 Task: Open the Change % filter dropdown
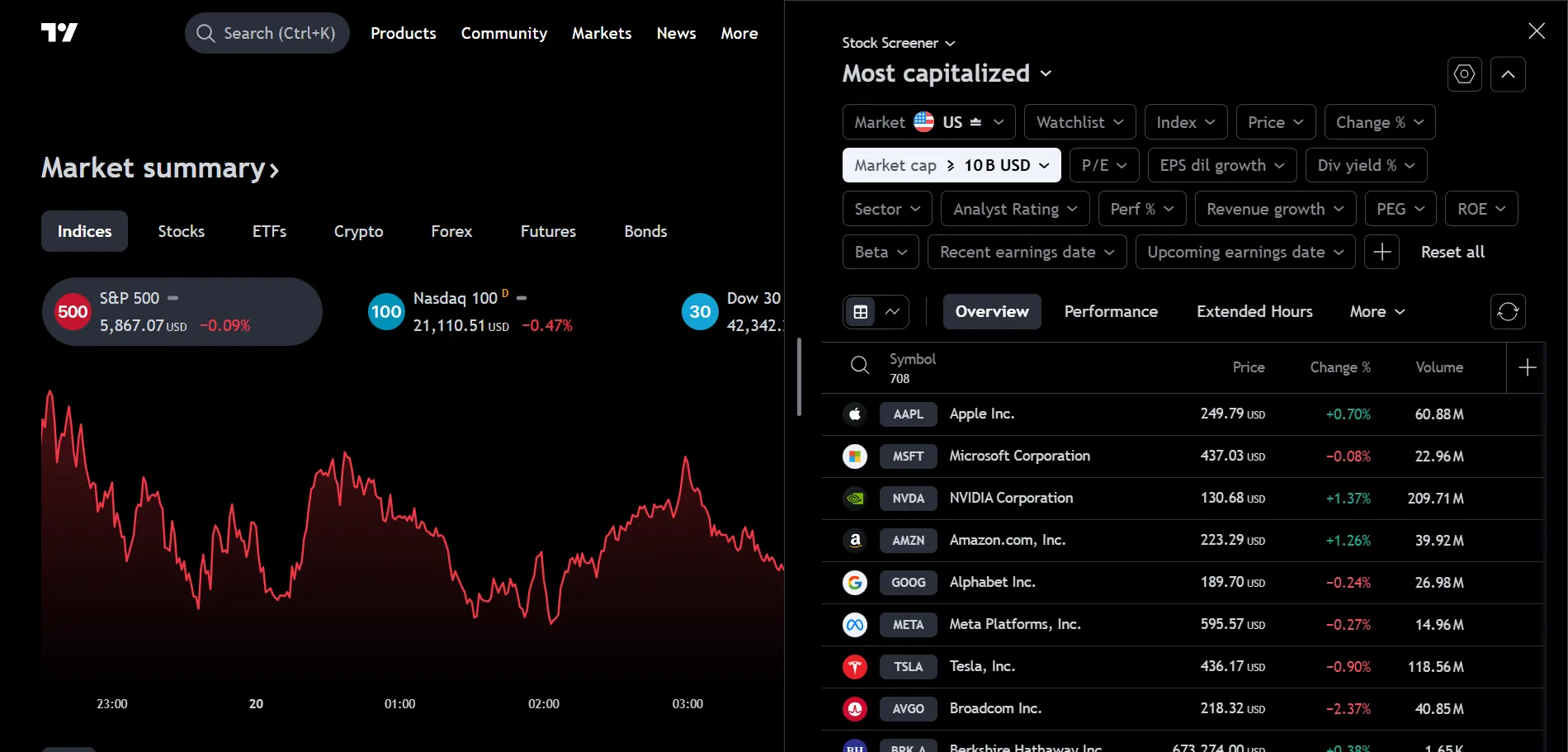click(x=1379, y=122)
